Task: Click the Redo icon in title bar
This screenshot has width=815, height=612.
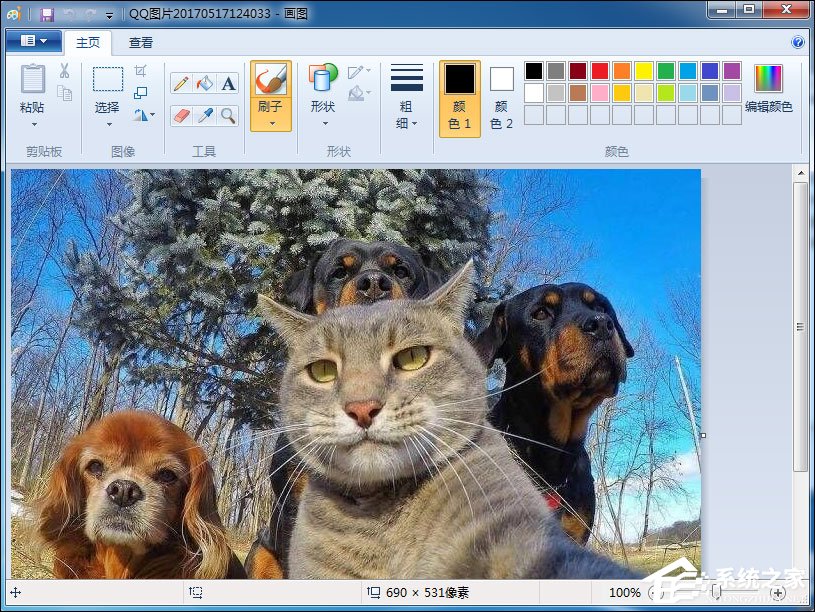Action: (89, 14)
